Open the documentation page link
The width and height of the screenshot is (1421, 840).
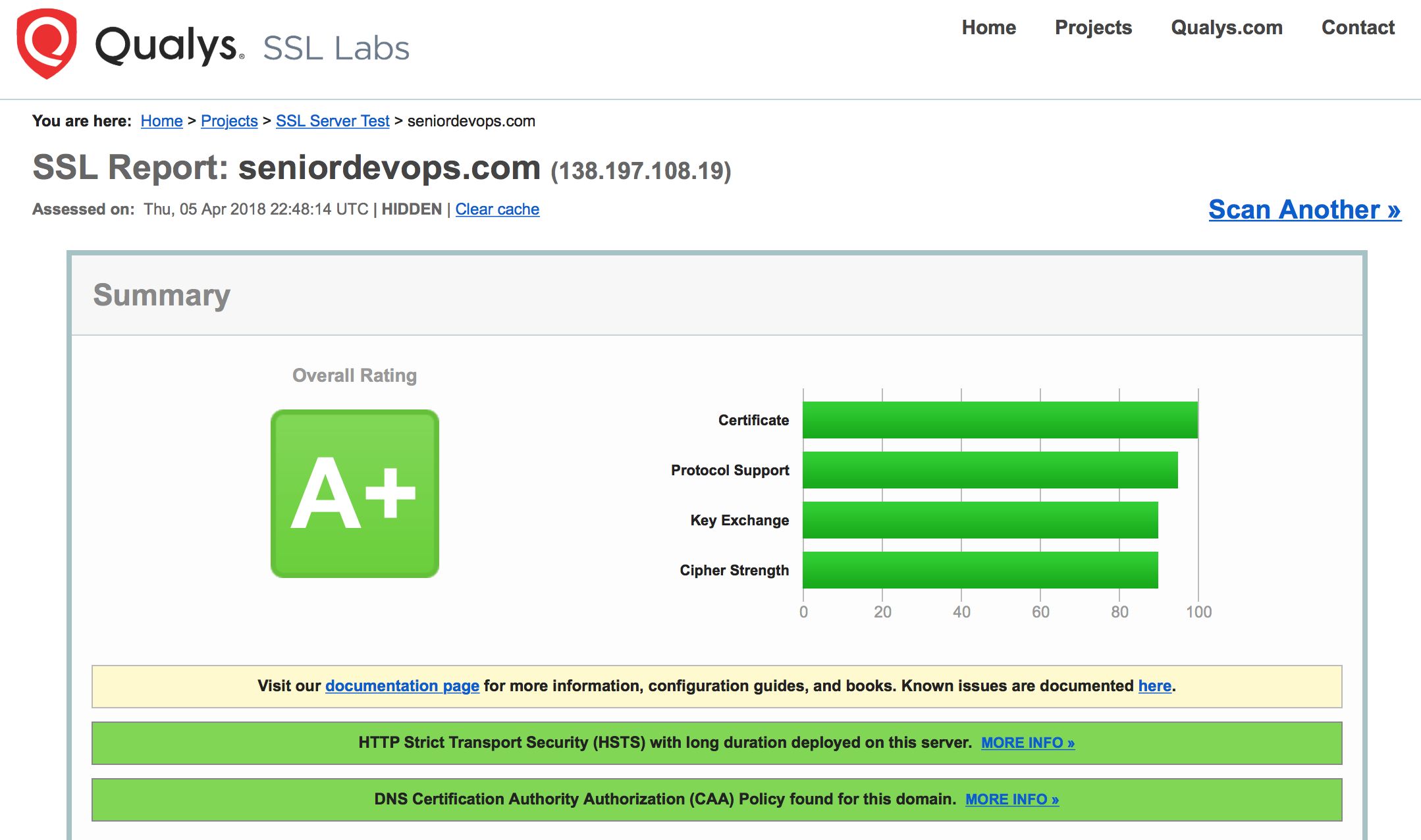click(402, 685)
